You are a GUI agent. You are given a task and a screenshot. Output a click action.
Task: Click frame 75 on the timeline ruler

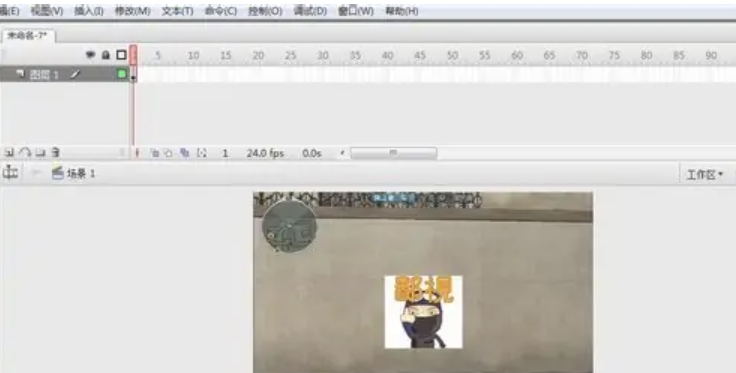614,55
